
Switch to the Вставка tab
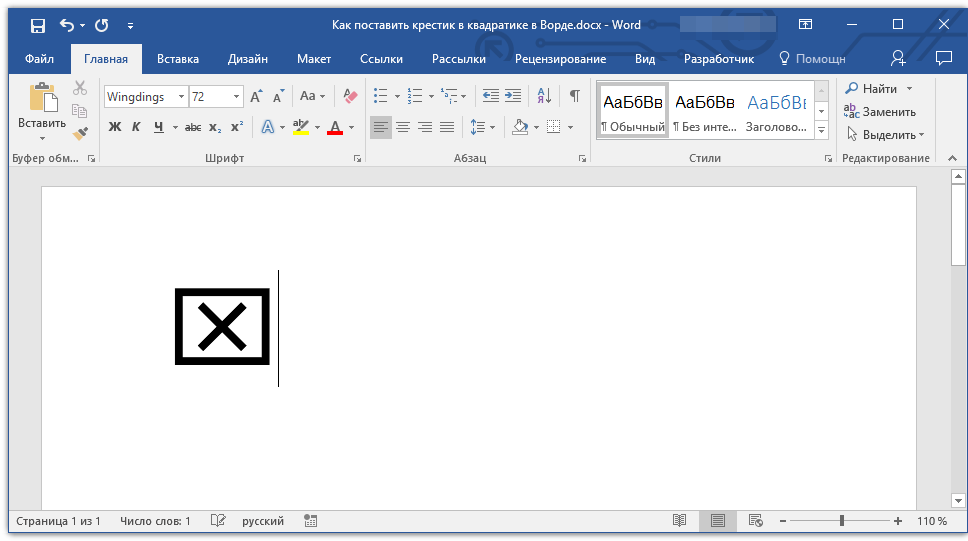(178, 59)
